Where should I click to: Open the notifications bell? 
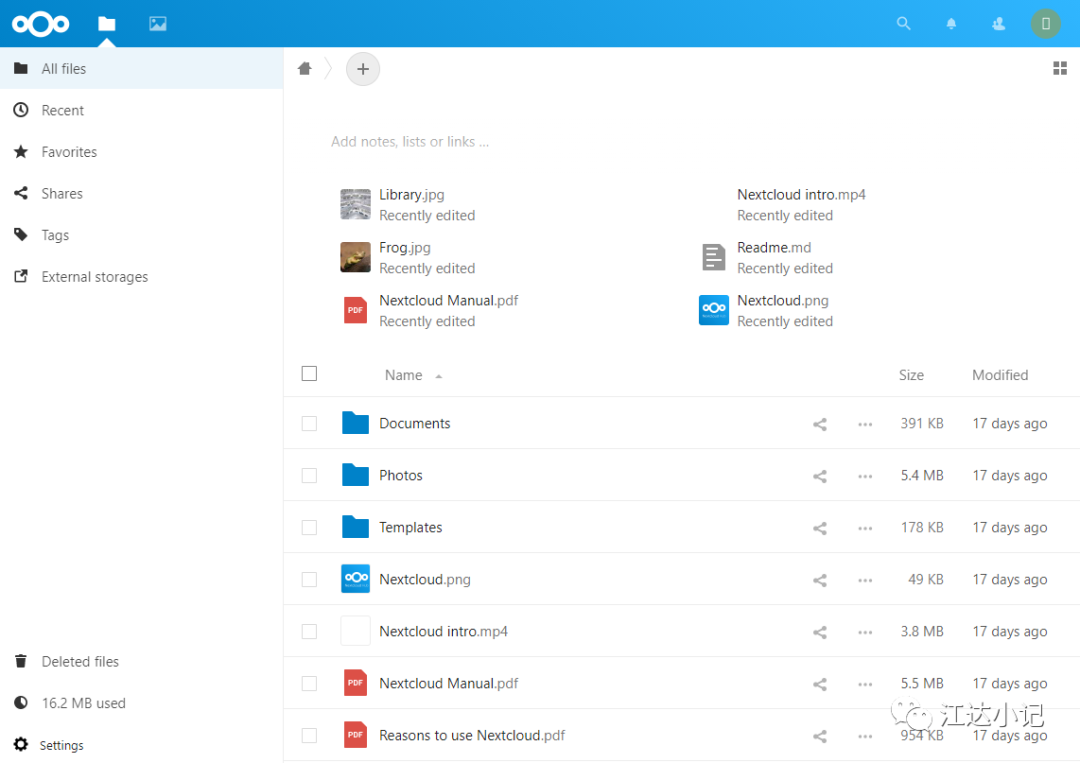pos(951,24)
